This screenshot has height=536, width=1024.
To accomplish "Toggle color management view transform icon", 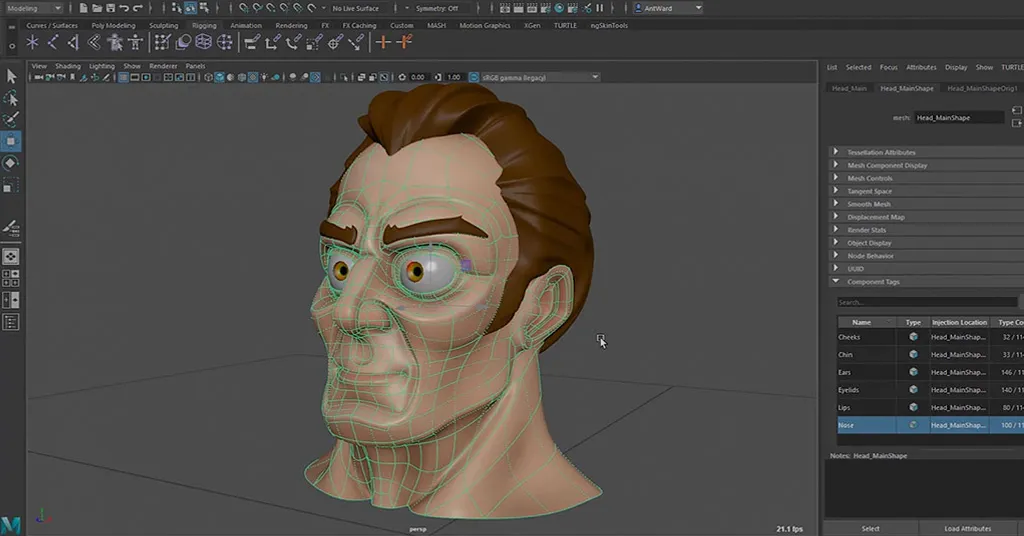I will (x=474, y=77).
